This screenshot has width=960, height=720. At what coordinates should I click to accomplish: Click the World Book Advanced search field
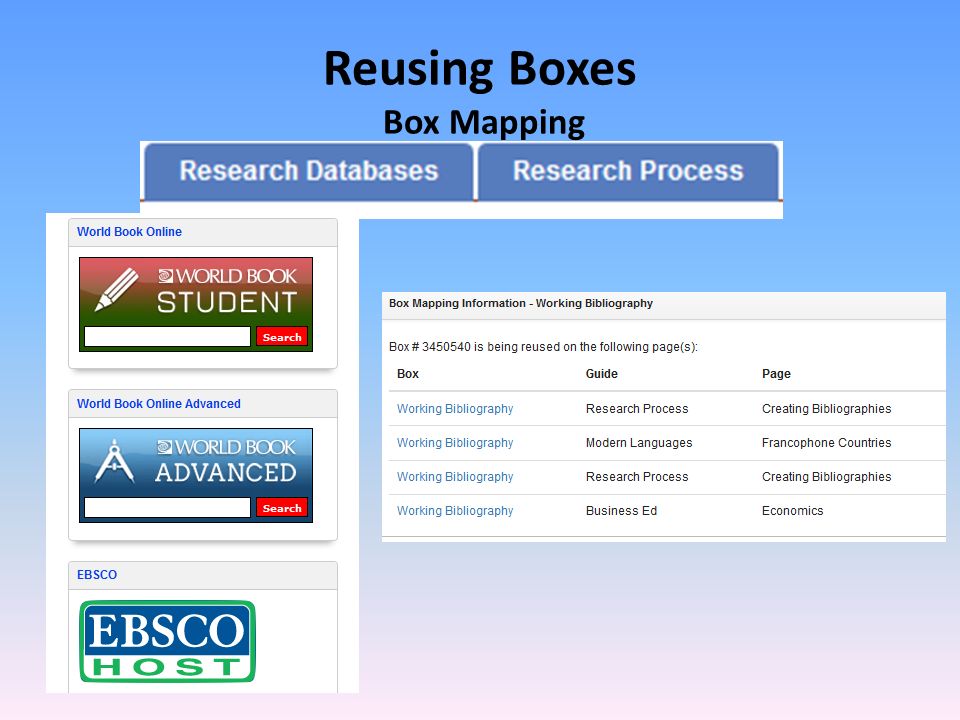pyautogui.click(x=167, y=507)
